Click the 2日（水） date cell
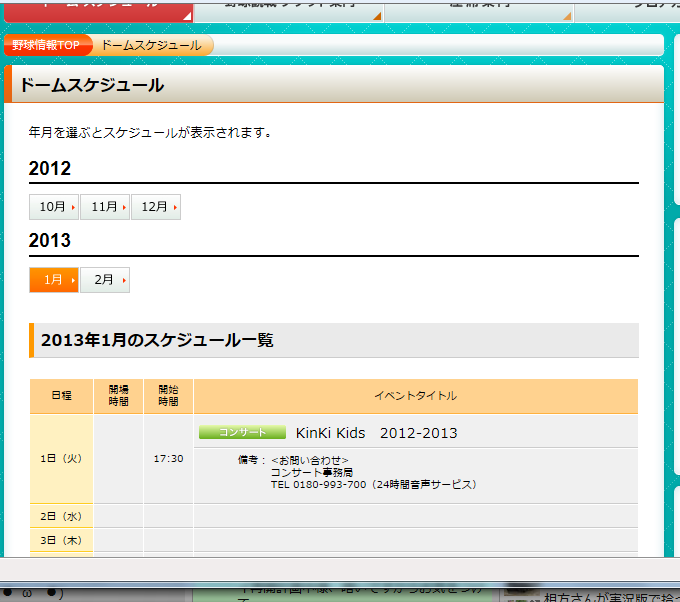The height and width of the screenshot is (602, 680). coord(62,516)
